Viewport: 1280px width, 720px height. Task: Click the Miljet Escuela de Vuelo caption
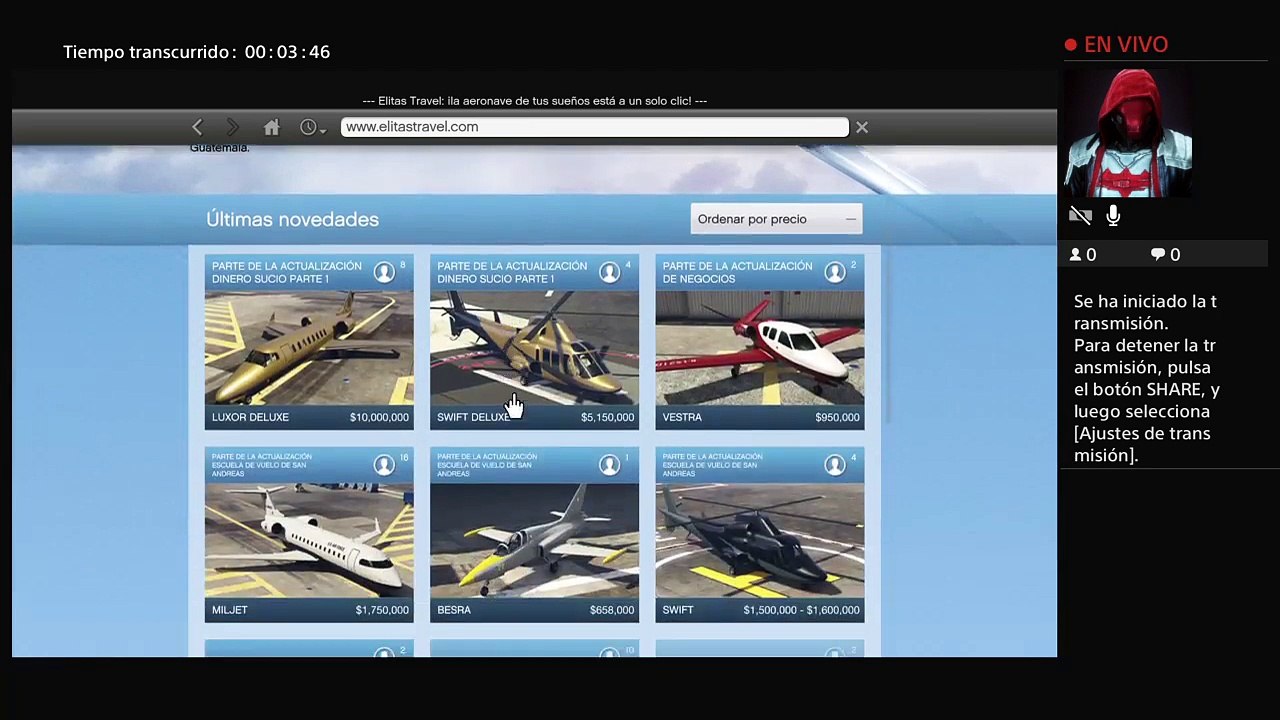coord(262,465)
